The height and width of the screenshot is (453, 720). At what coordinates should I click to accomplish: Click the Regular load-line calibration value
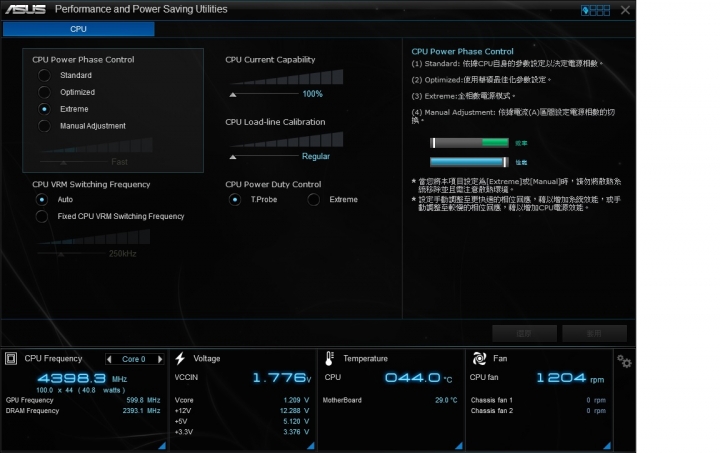coord(316,157)
